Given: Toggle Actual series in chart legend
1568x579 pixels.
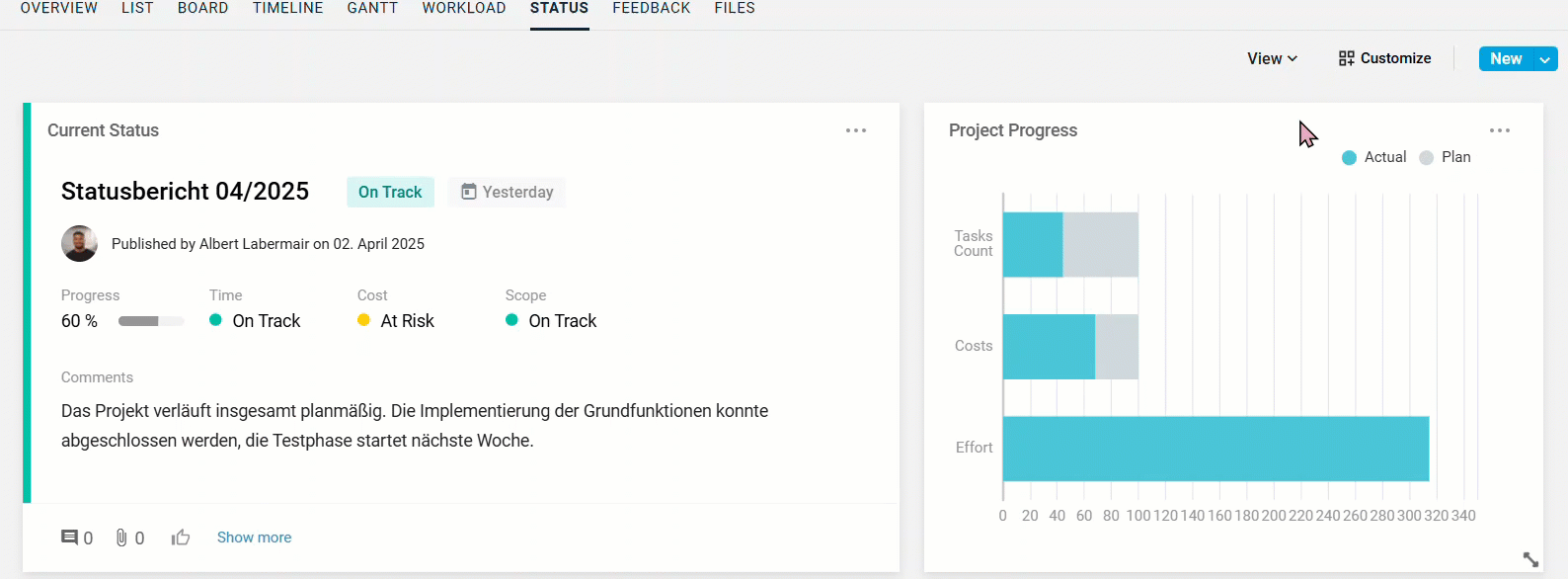Looking at the screenshot, I should pos(1374,157).
